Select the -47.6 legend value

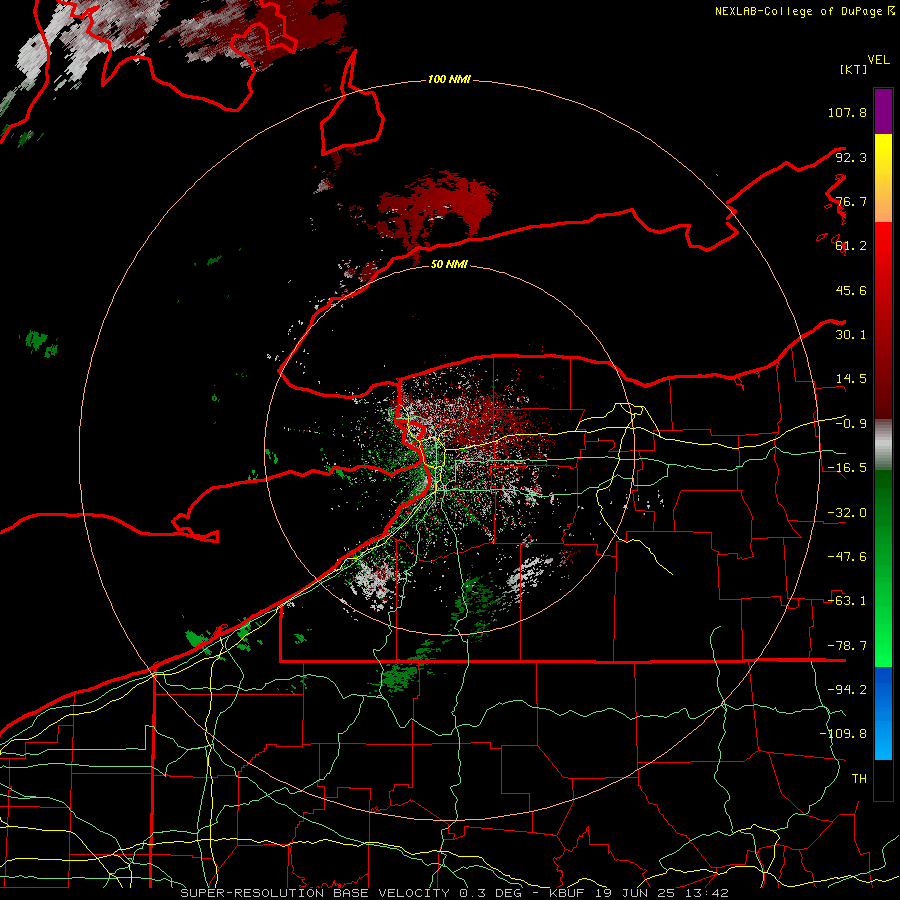(x=847, y=557)
